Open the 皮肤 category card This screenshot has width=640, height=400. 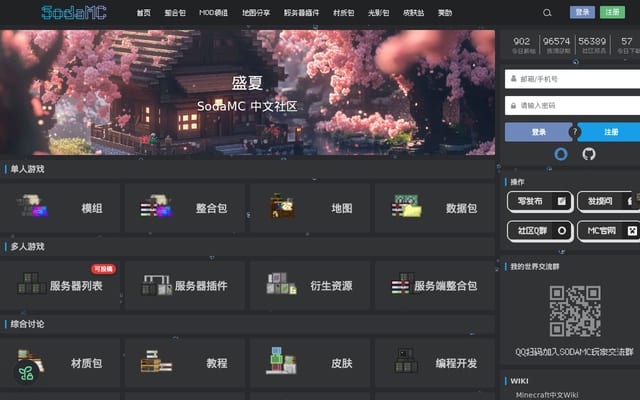(310, 363)
